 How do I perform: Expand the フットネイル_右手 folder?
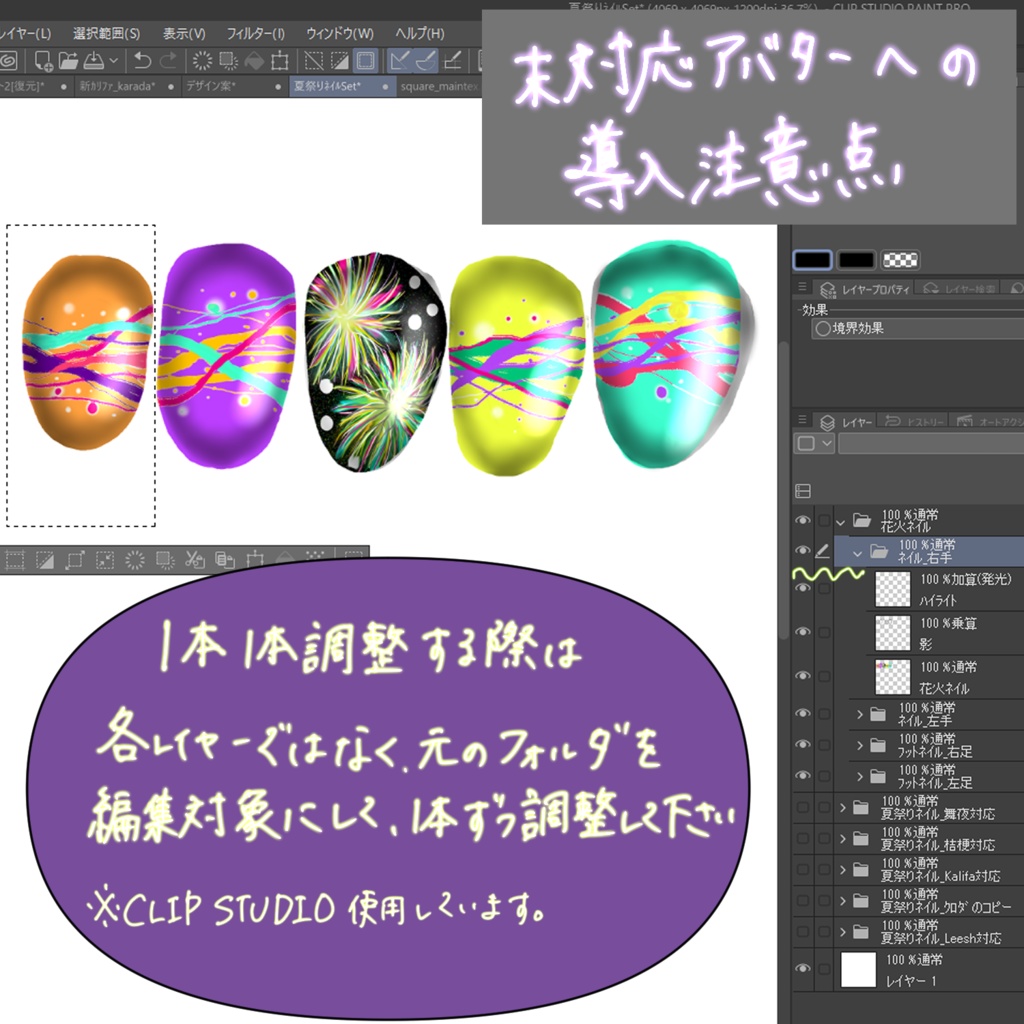click(x=859, y=745)
